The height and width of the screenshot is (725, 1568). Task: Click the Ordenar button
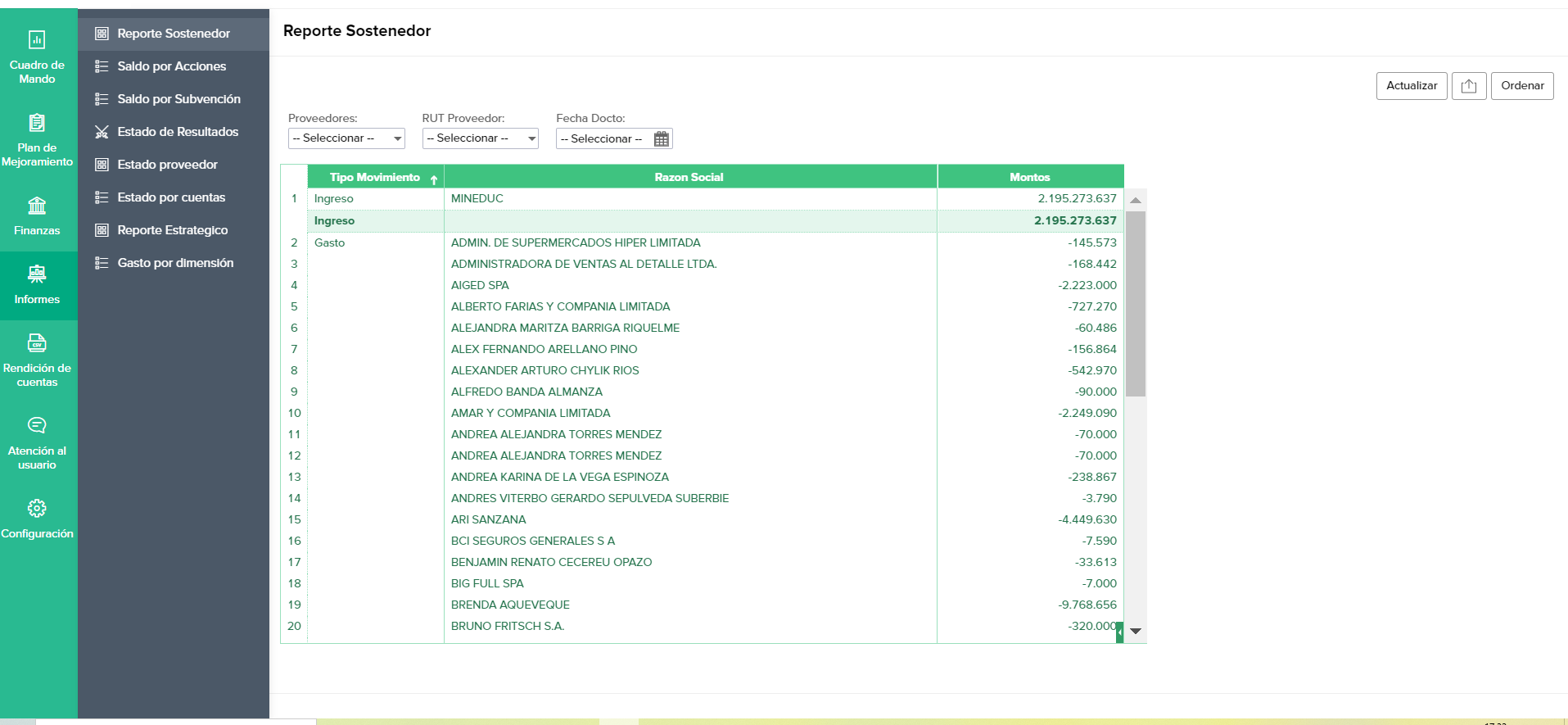[1522, 86]
